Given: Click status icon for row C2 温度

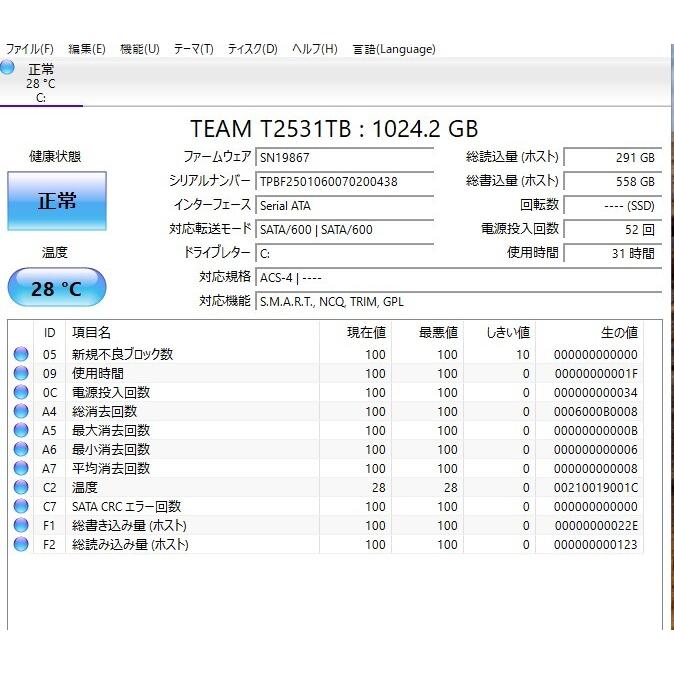Looking at the screenshot, I should (21, 487).
